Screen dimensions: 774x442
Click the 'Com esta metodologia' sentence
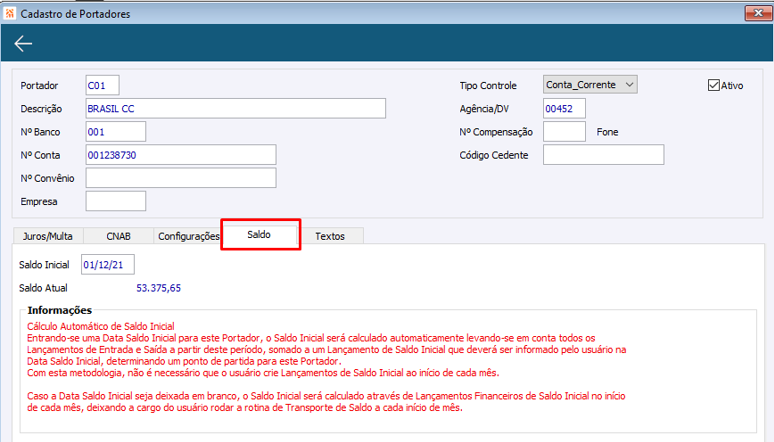coord(263,373)
